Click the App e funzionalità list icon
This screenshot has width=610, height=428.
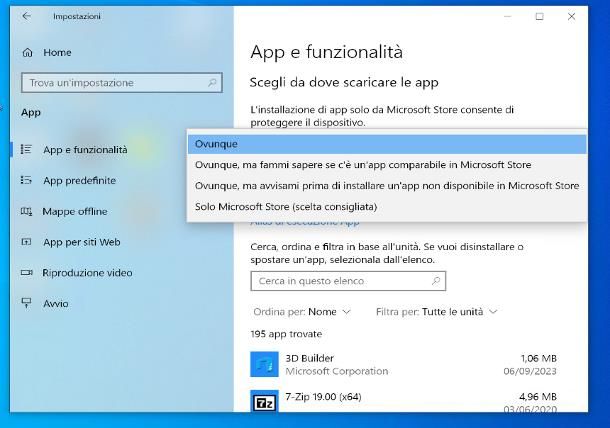click(x=26, y=149)
